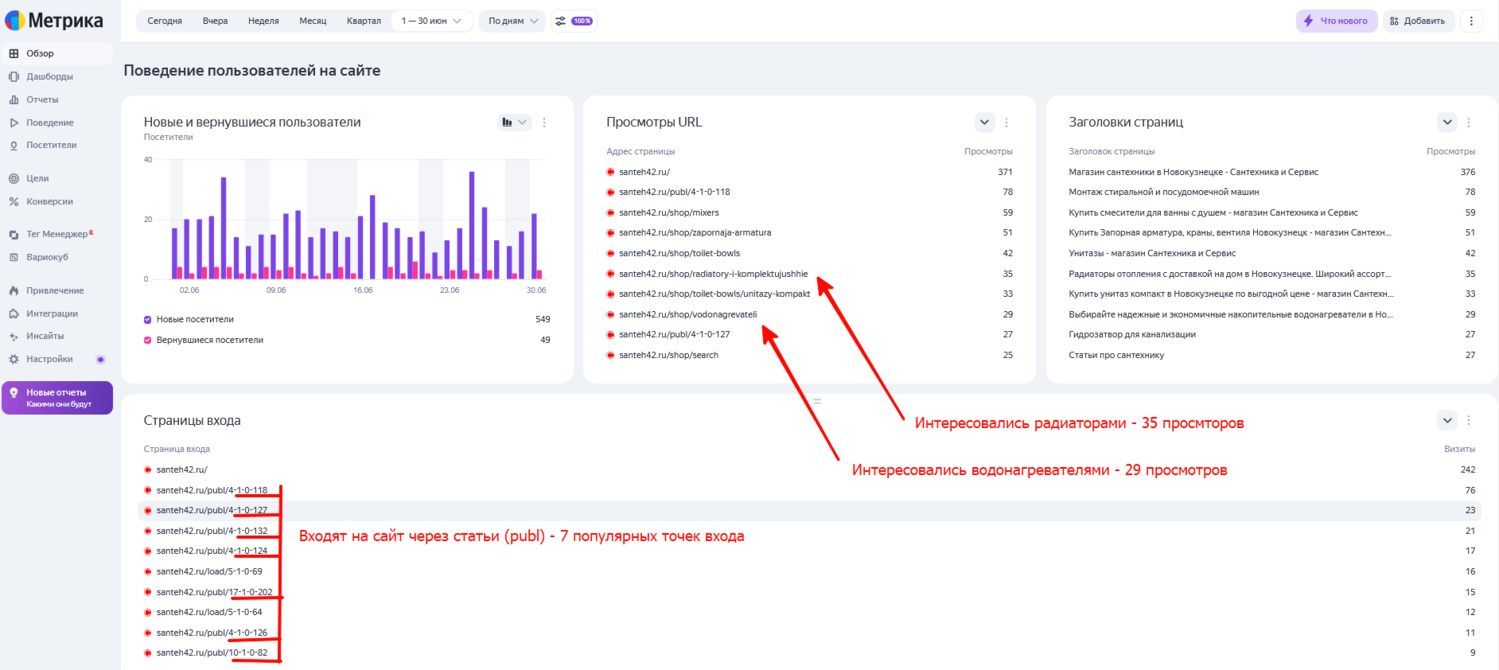Viewport: 1499px width, 670px height.
Task: Open the Дашборды sidebar icon
Action: 14,76
